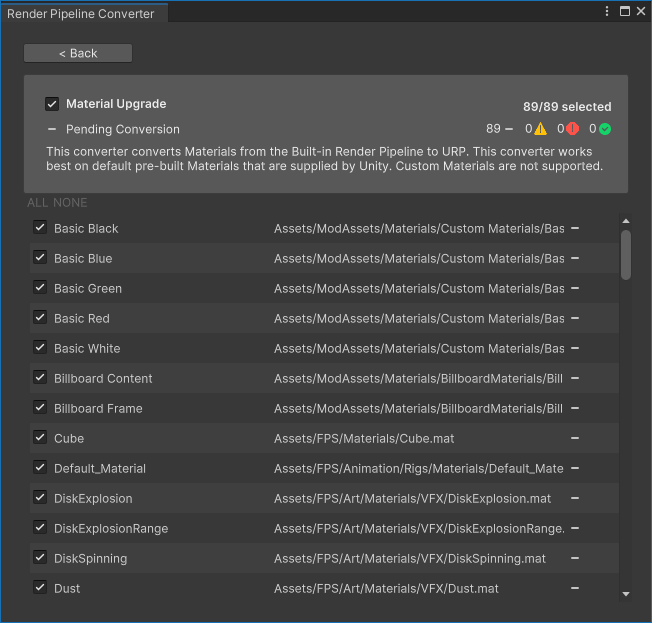Click the vertical scrollbar thumb

pos(626,254)
